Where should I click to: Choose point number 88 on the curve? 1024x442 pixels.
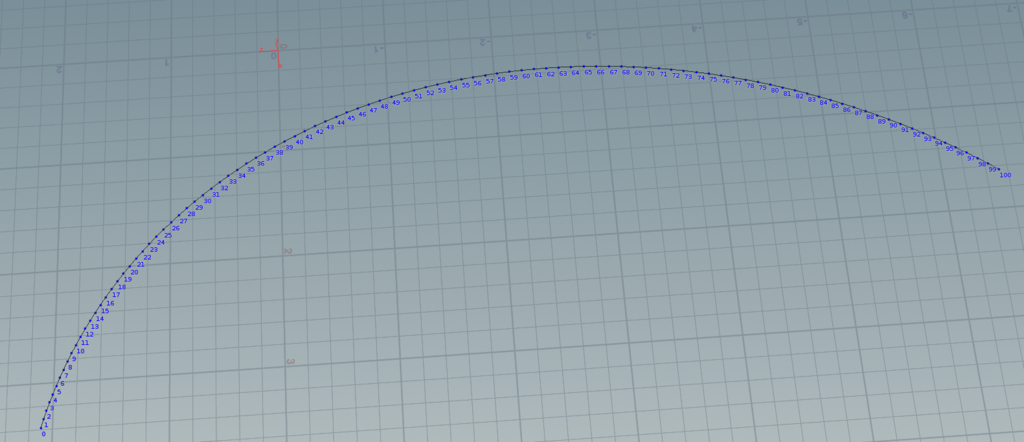click(x=870, y=117)
